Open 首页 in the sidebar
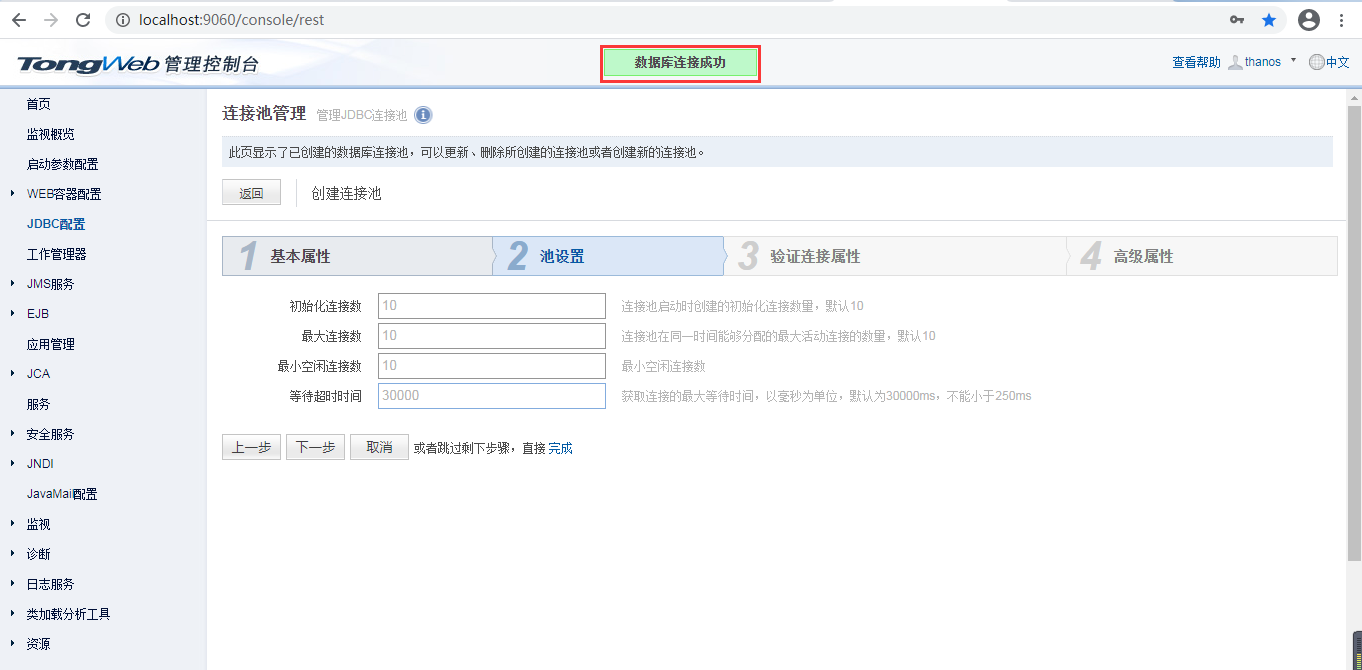This screenshot has width=1362, height=670. pyautogui.click(x=38, y=104)
